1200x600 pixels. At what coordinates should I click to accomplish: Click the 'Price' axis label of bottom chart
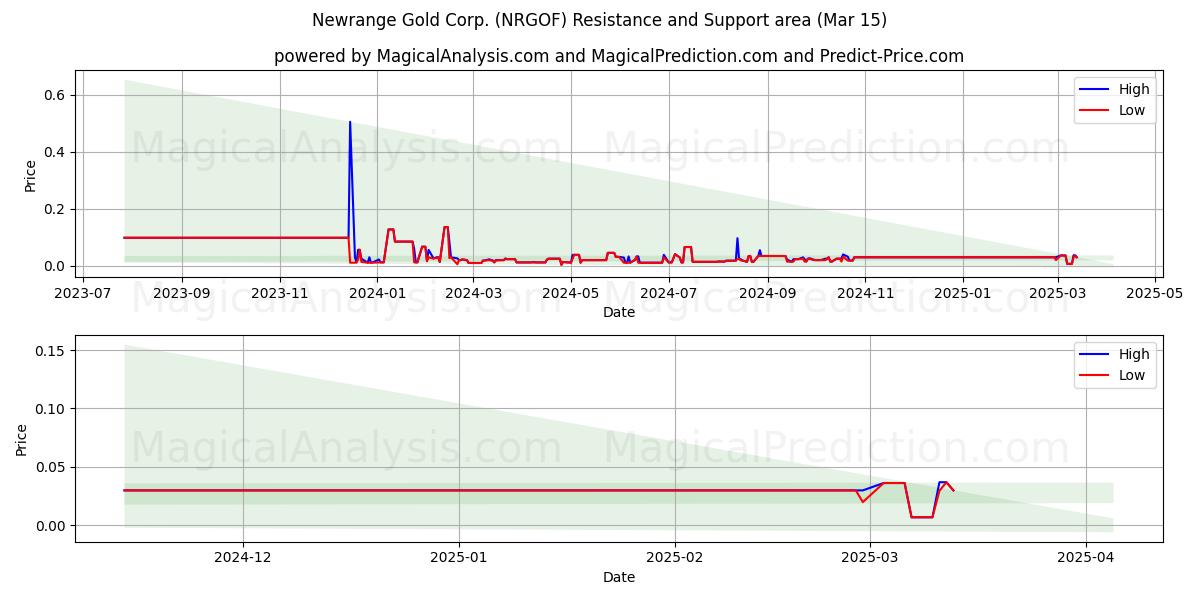coord(23,439)
